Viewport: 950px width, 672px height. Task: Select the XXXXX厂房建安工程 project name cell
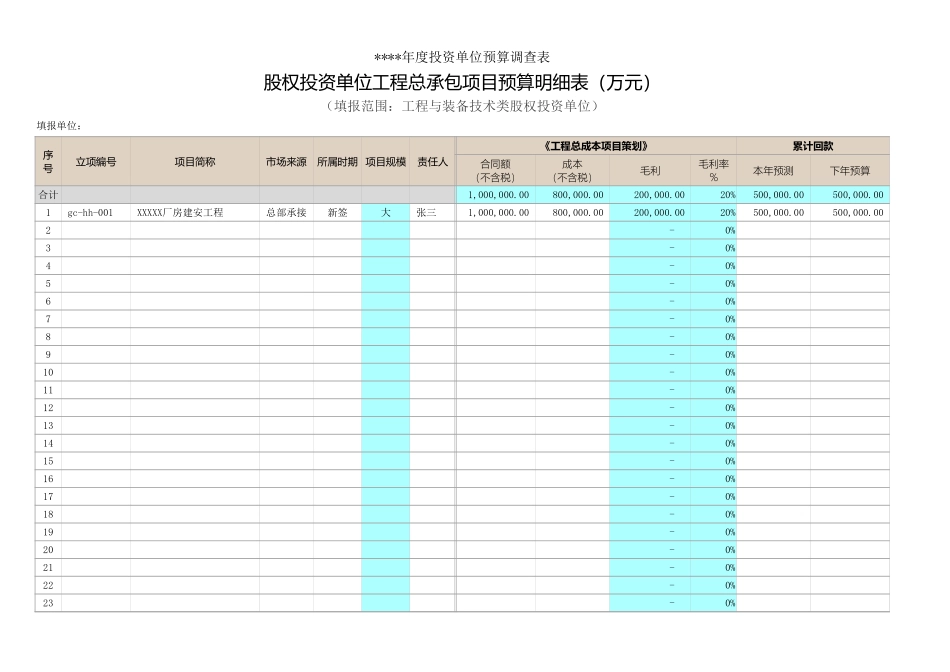pos(182,212)
